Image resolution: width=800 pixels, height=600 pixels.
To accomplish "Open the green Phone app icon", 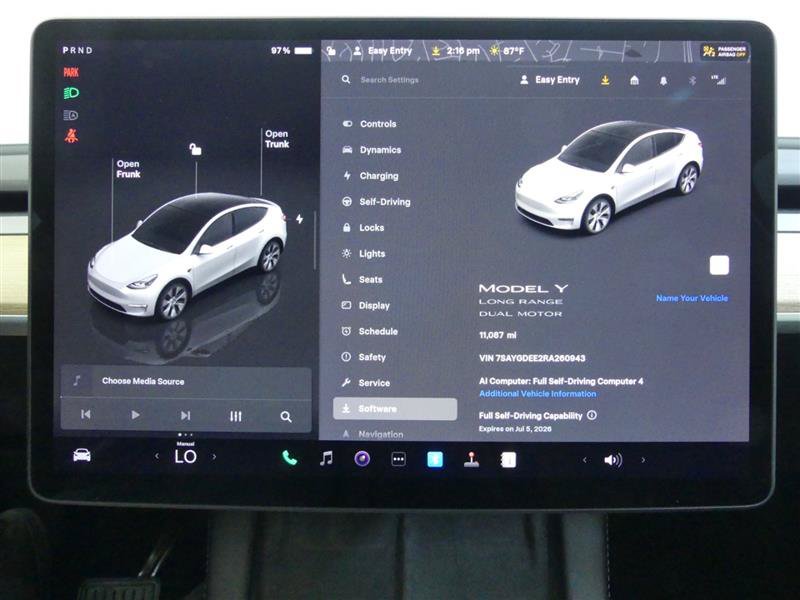I will [x=289, y=458].
